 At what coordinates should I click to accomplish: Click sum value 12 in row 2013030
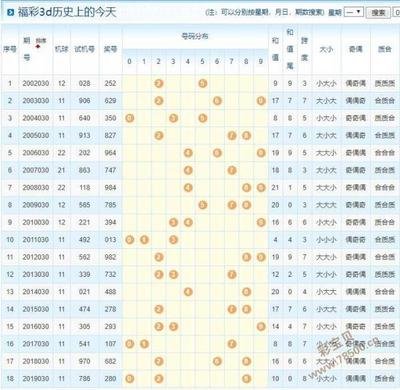click(x=275, y=274)
